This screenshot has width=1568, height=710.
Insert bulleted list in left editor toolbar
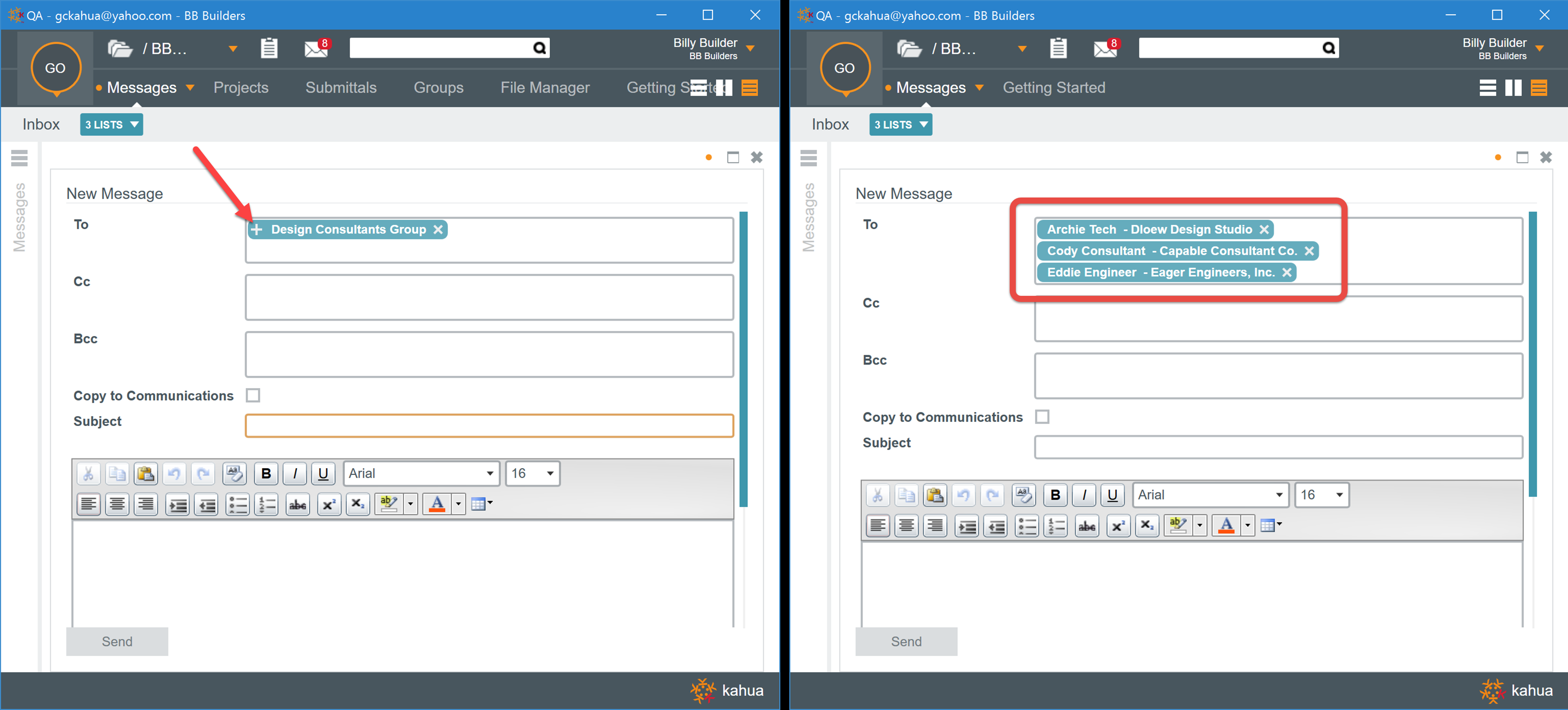click(x=238, y=505)
